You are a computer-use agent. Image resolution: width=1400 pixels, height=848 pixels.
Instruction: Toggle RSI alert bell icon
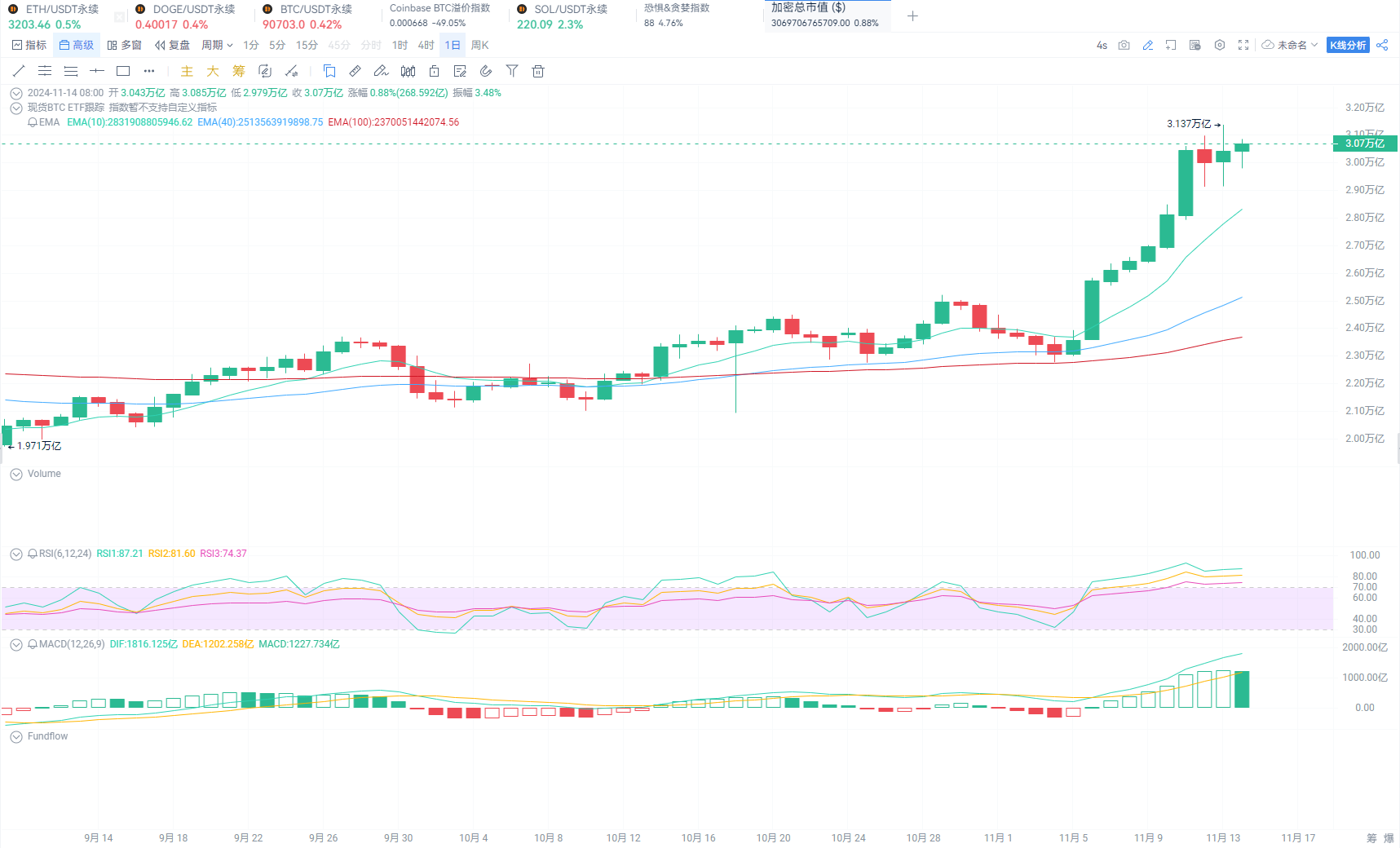[x=33, y=554]
